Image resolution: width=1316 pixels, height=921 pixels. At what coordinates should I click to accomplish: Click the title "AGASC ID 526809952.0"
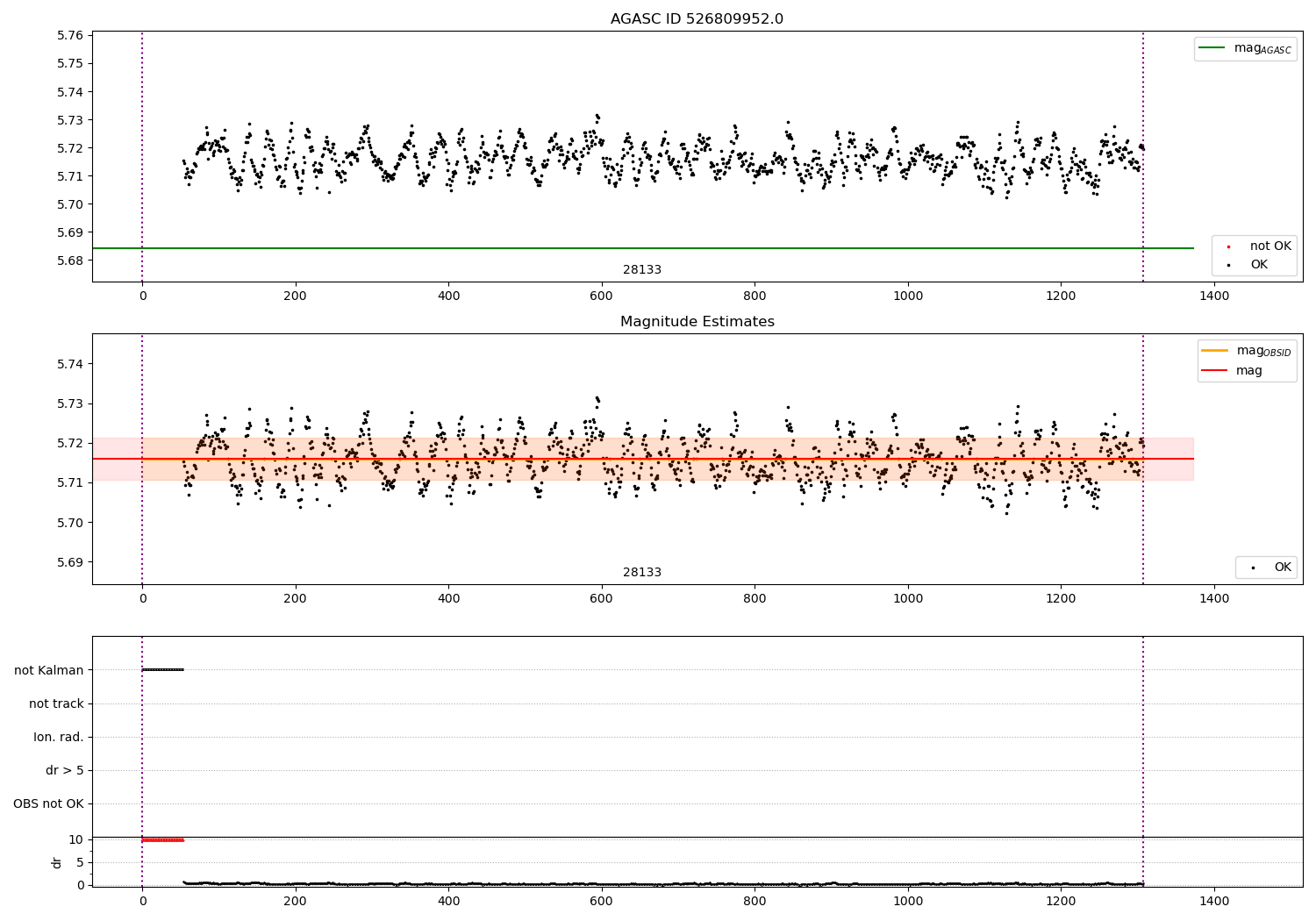[697, 19]
